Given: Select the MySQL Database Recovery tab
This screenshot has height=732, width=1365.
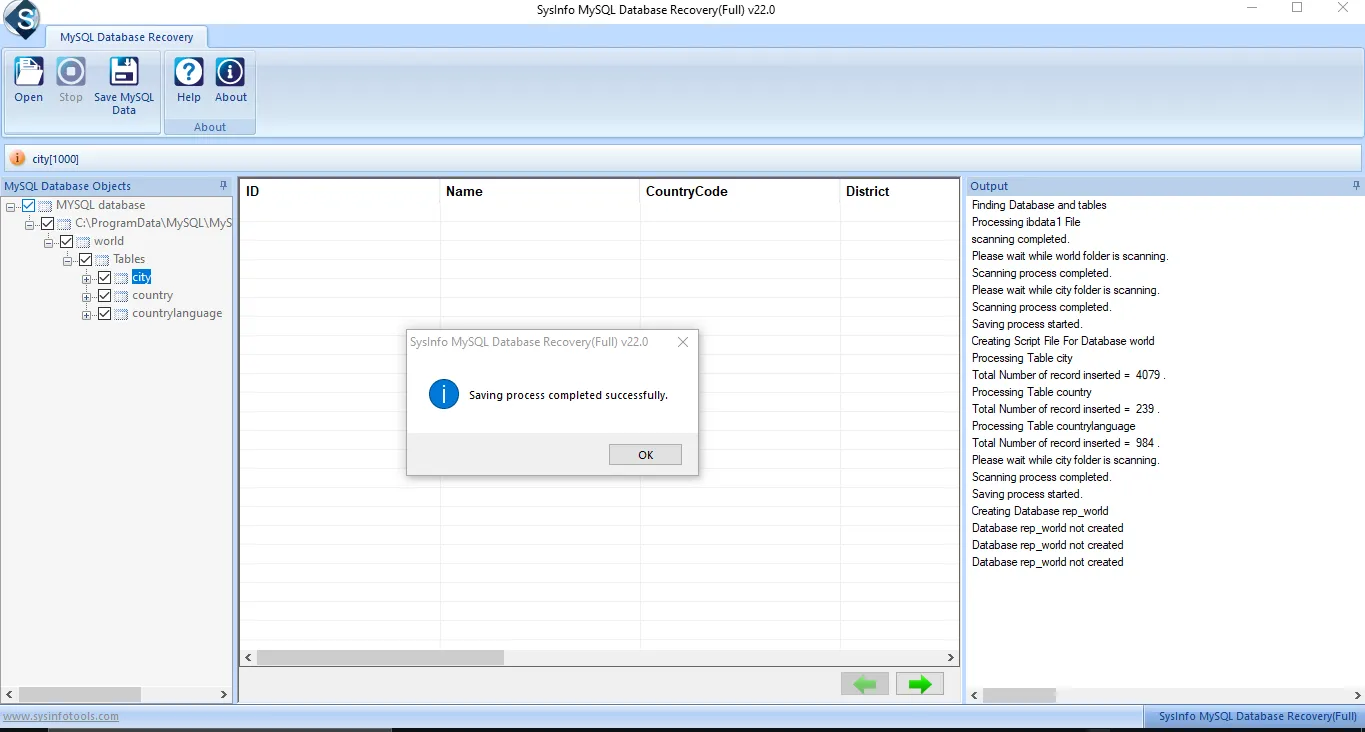Looking at the screenshot, I should tap(126, 37).
